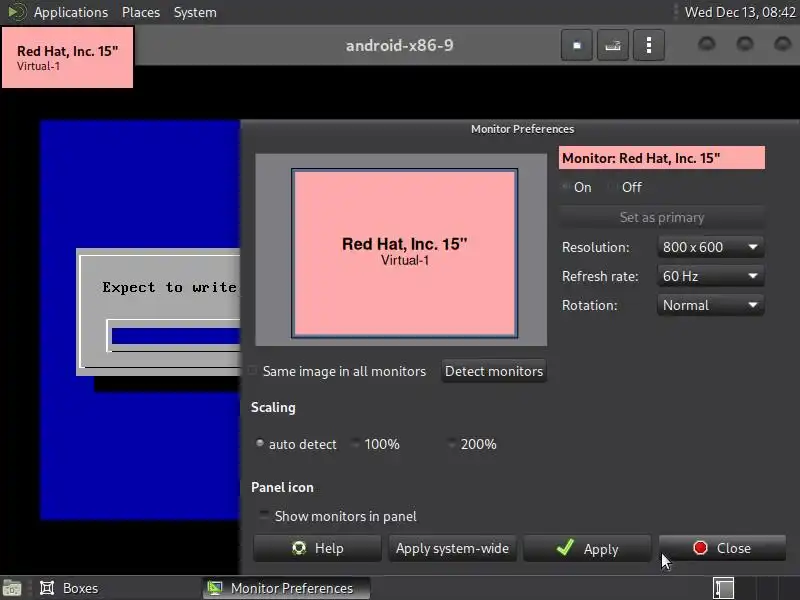Click the pink Red Hat monitor label at top-left

67,58
